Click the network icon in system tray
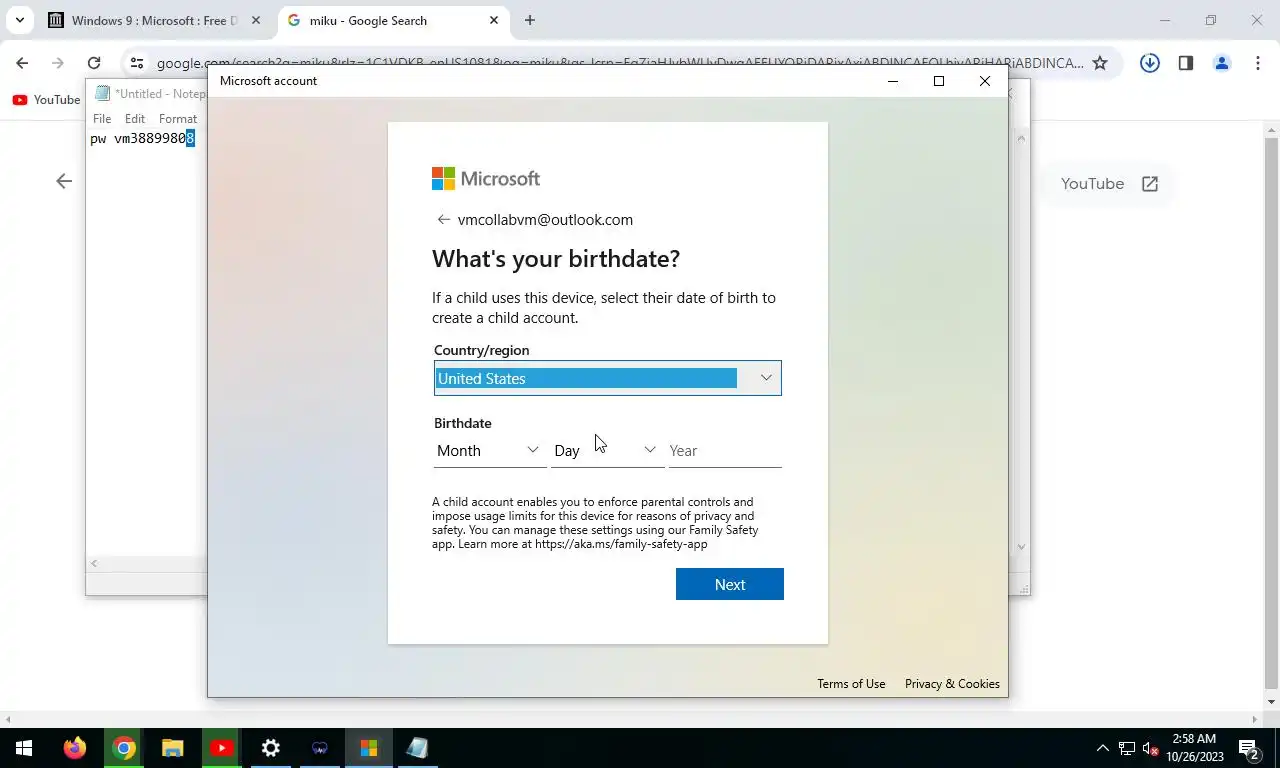 coord(1127,748)
